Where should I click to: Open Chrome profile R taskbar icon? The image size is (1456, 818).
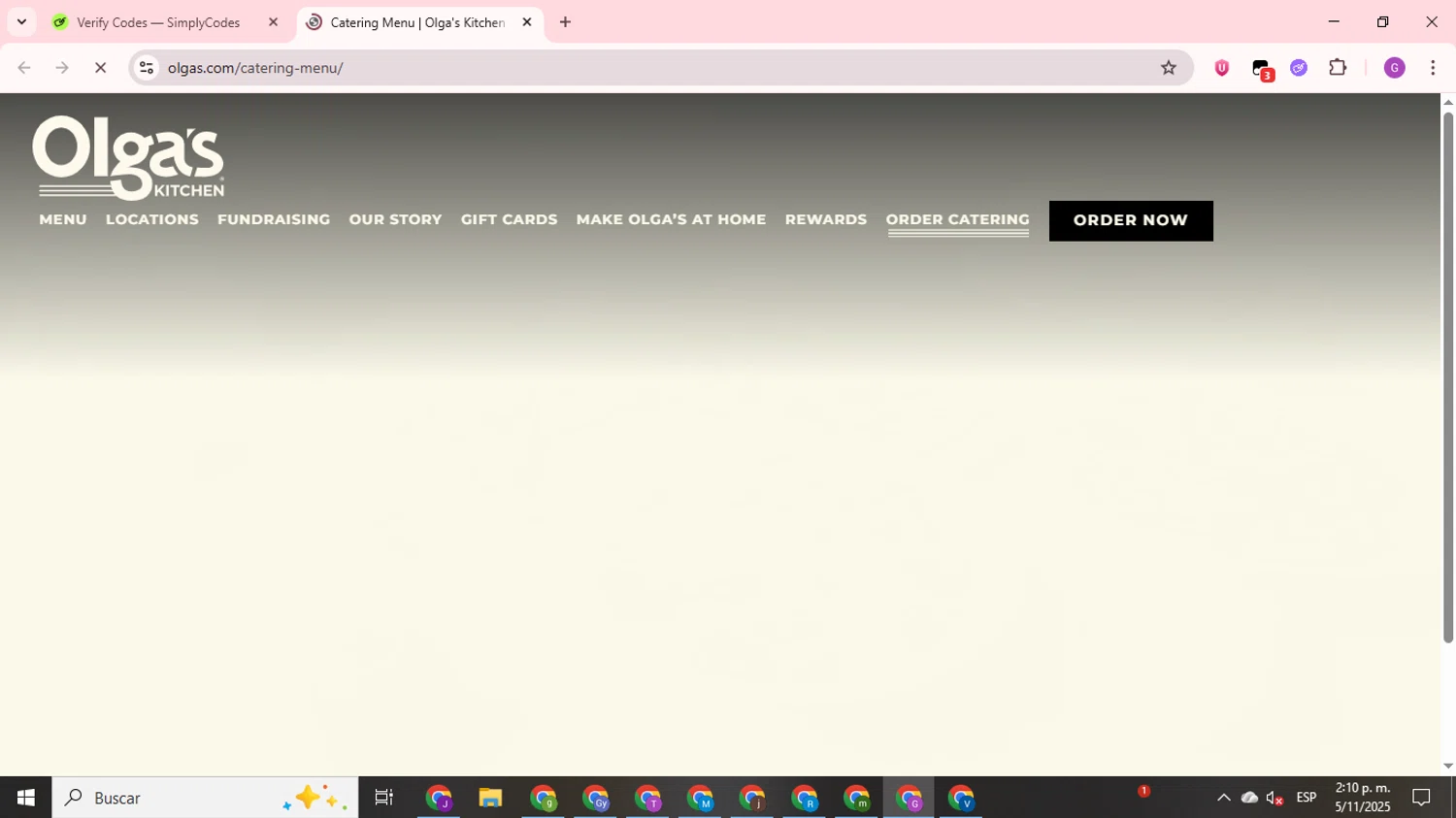pos(805,799)
